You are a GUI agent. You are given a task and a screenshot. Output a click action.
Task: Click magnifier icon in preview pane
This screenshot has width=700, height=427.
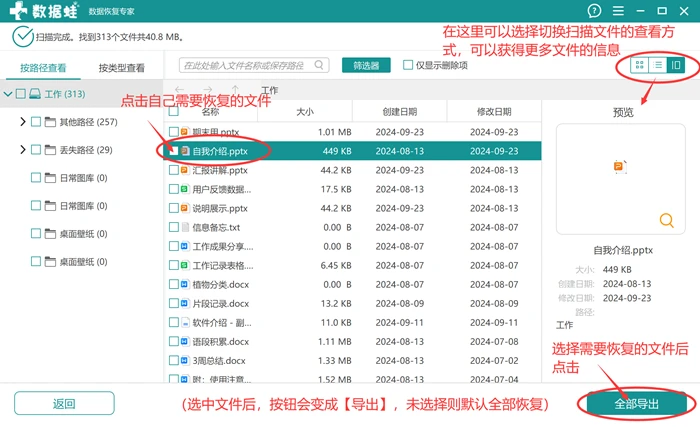(667, 220)
